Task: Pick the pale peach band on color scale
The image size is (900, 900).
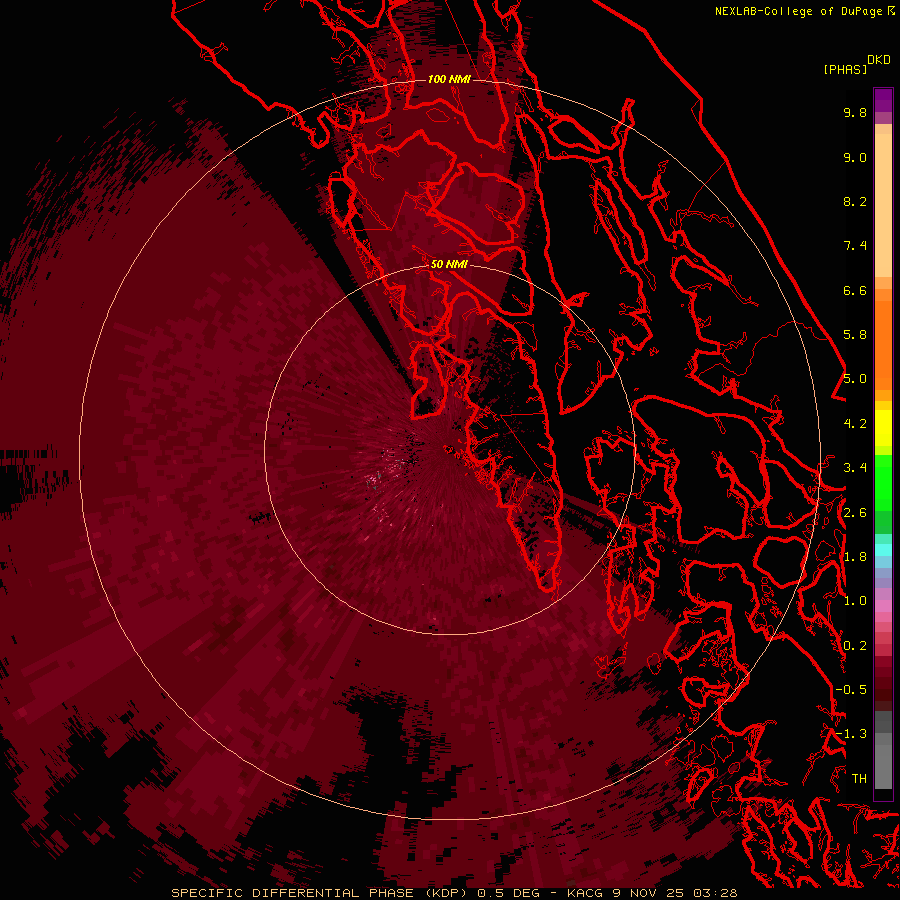Action: pos(883,205)
